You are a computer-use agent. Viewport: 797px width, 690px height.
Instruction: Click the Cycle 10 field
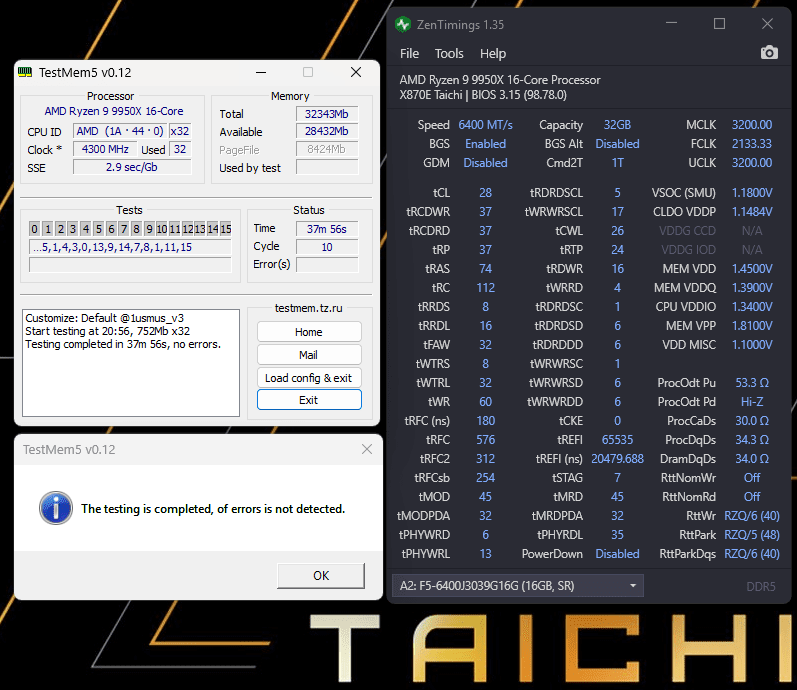[327, 247]
